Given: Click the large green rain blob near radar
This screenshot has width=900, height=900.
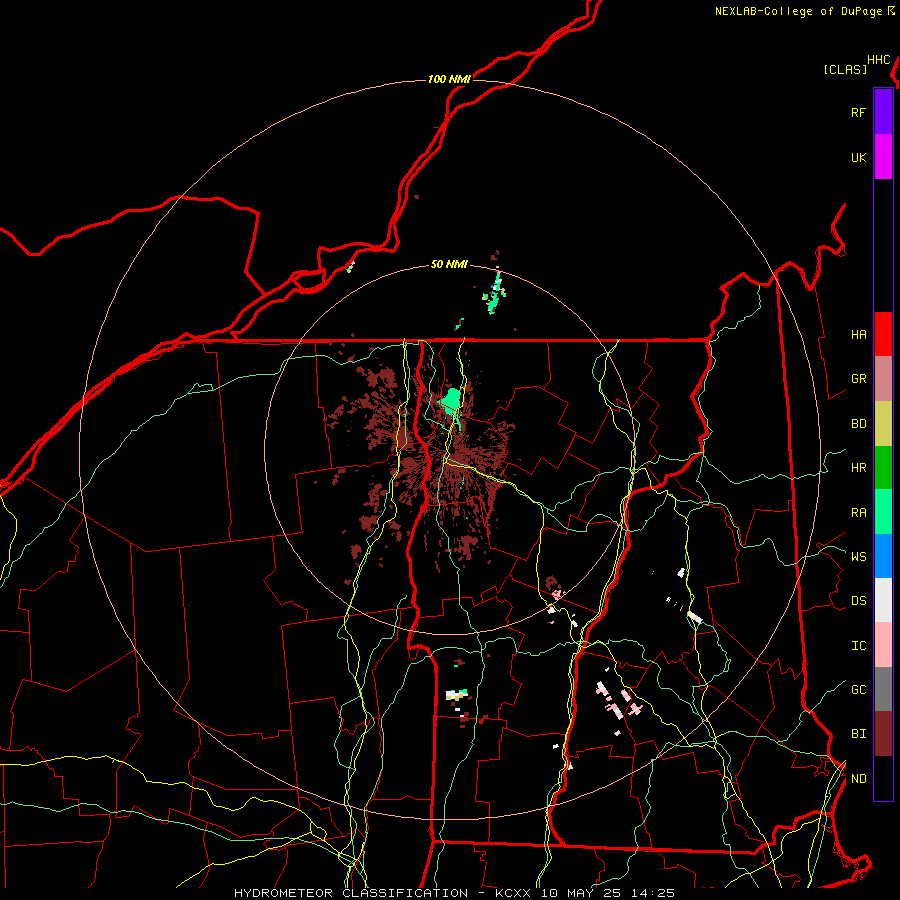Looking at the screenshot, I should (x=451, y=400).
